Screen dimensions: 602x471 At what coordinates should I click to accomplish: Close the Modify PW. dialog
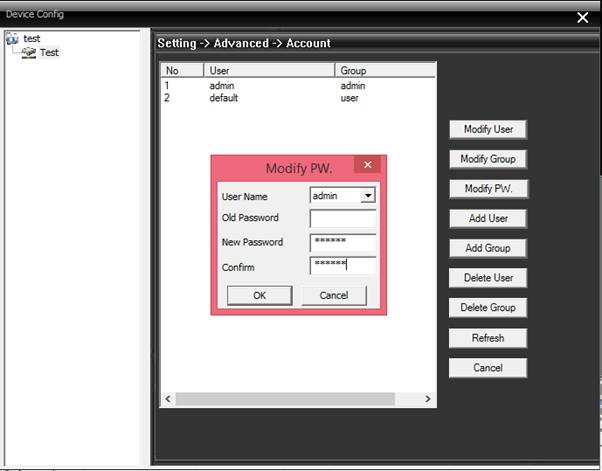coord(367,166)
